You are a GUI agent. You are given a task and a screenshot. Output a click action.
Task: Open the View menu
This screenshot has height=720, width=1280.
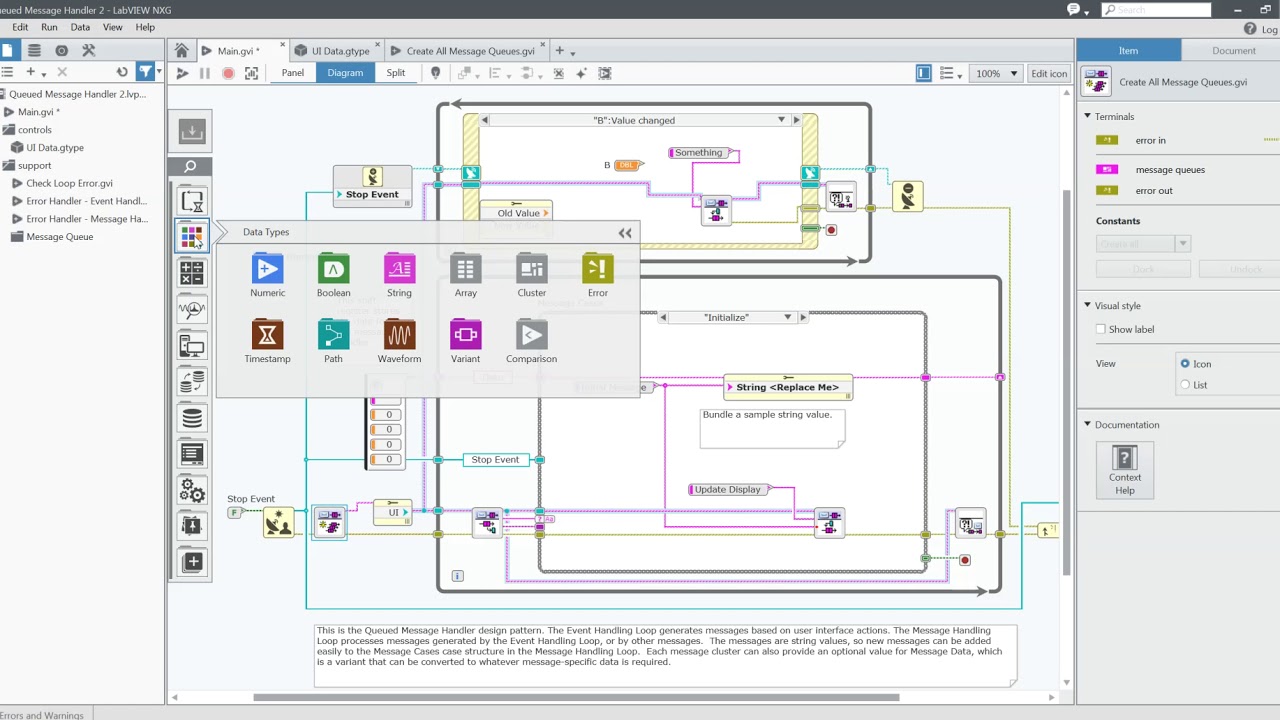pos(113,27)
